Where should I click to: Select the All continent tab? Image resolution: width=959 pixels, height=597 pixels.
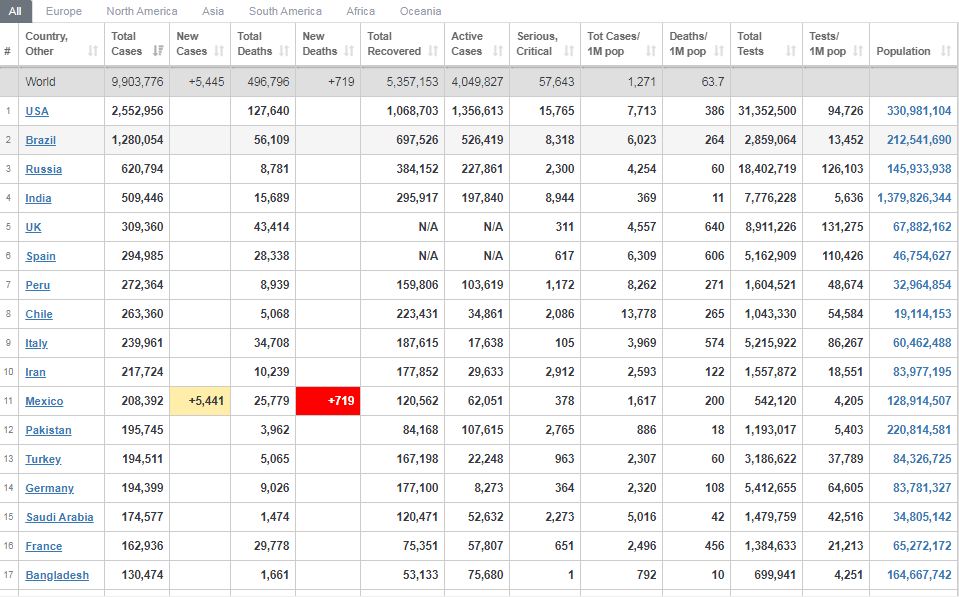tap(15, 11)
